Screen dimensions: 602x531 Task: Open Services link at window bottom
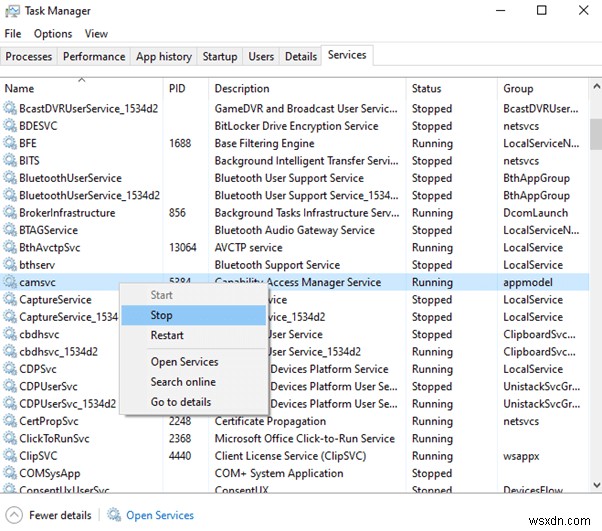coord(160,515)
